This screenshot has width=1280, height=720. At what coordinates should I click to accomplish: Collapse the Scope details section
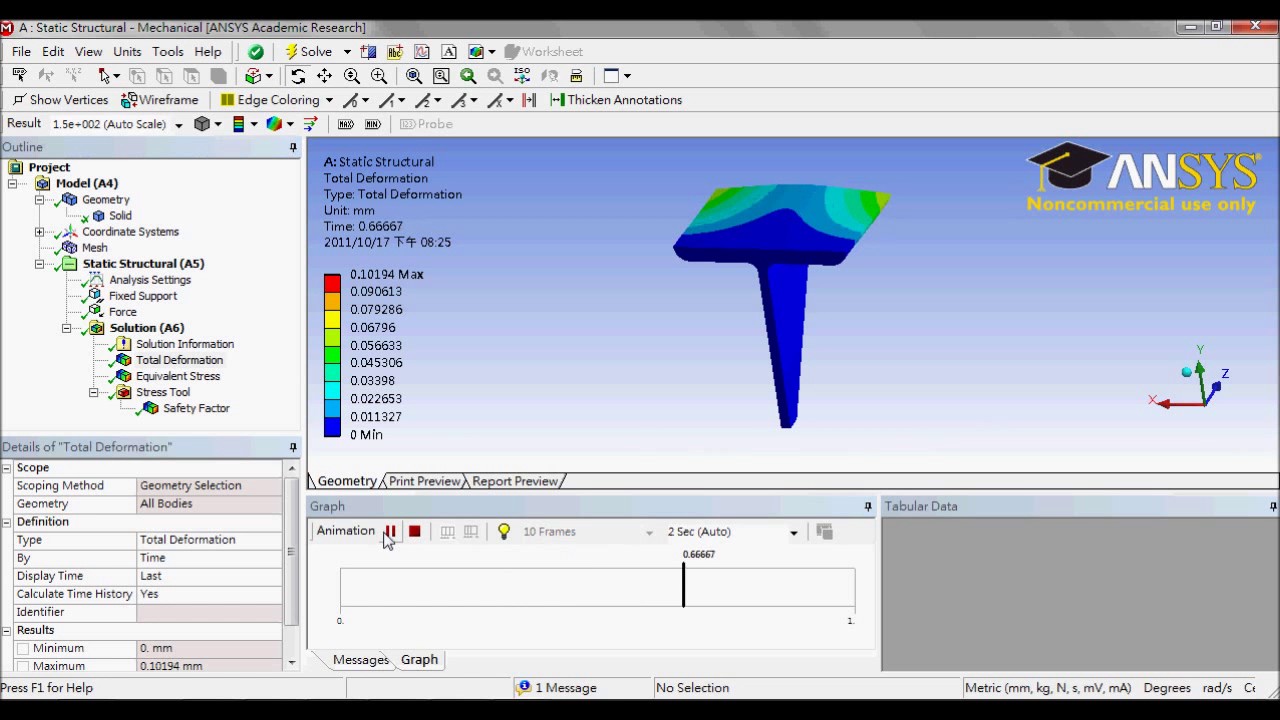pyautogui.click(x=7, y=468)
